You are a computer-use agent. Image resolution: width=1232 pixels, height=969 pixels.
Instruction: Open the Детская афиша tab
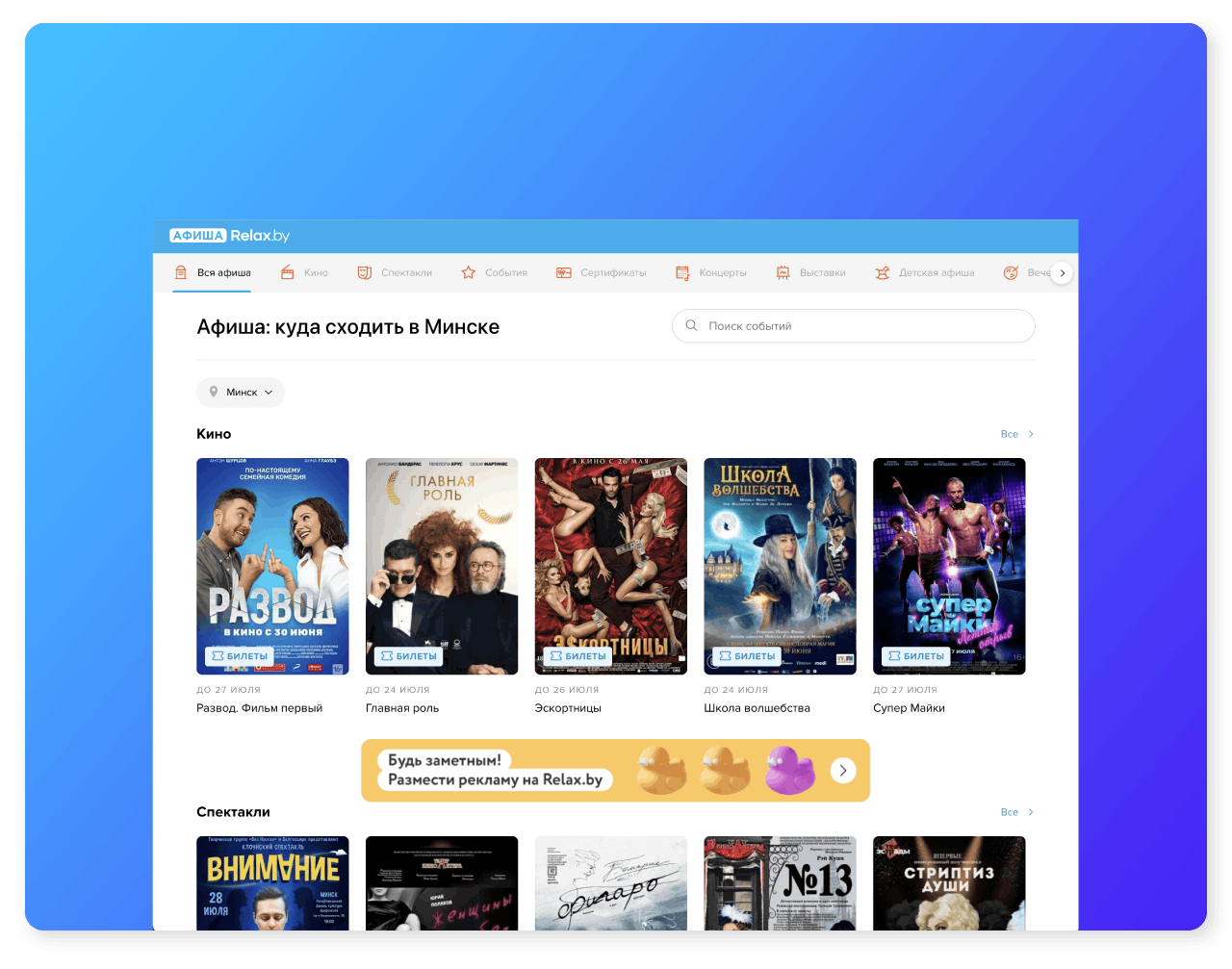pos(924,272)
